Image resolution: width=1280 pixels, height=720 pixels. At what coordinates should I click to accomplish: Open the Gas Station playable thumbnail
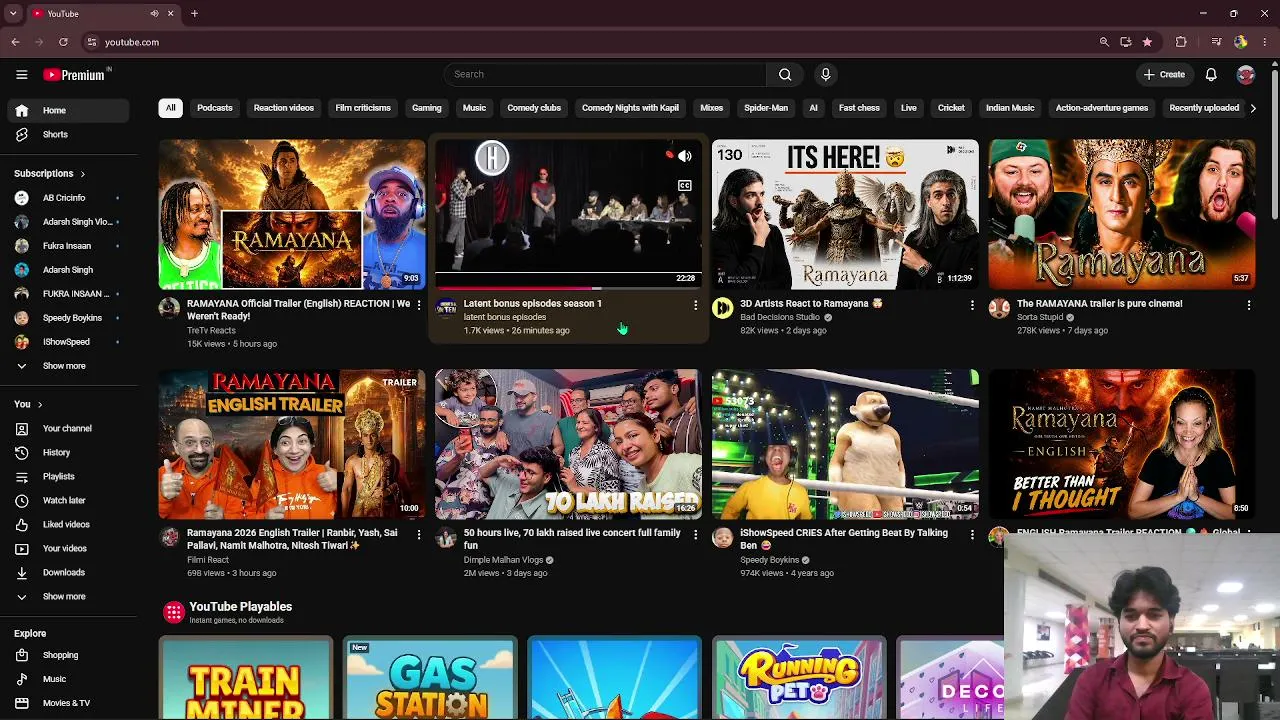pyautogui.click(x=430, y=678)
